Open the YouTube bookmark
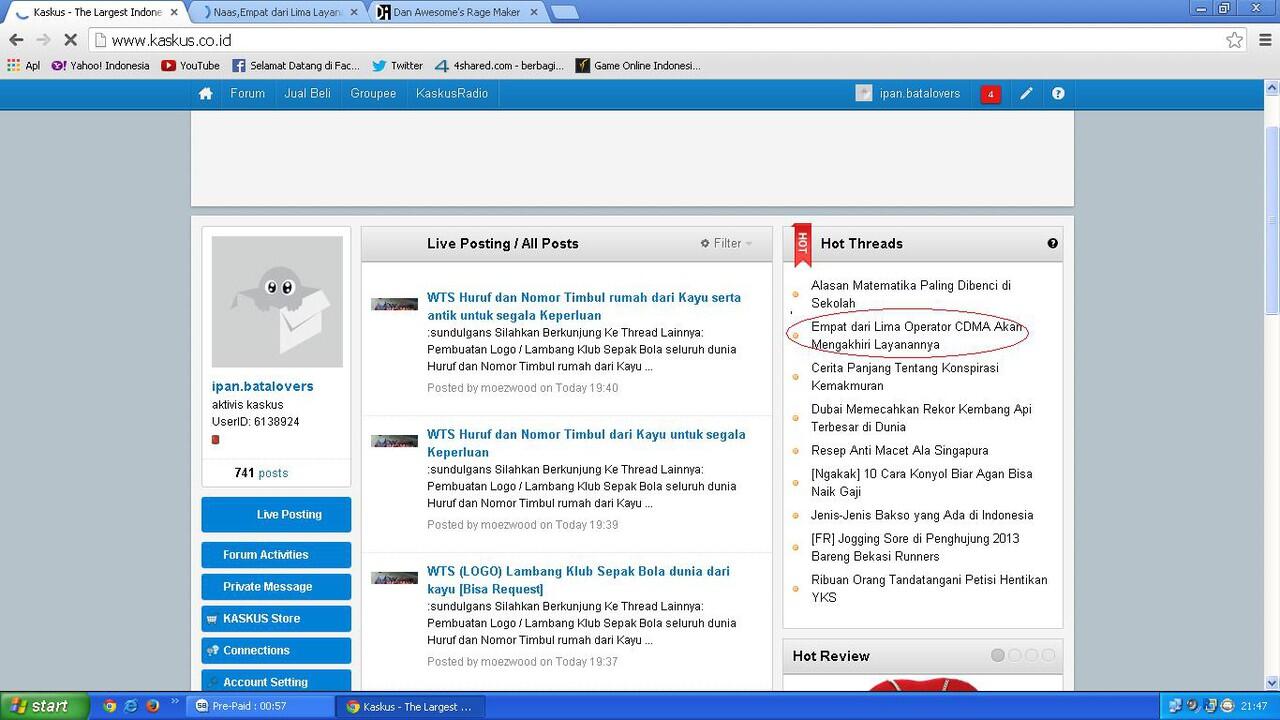1280x720 pixels. [190, 66]
